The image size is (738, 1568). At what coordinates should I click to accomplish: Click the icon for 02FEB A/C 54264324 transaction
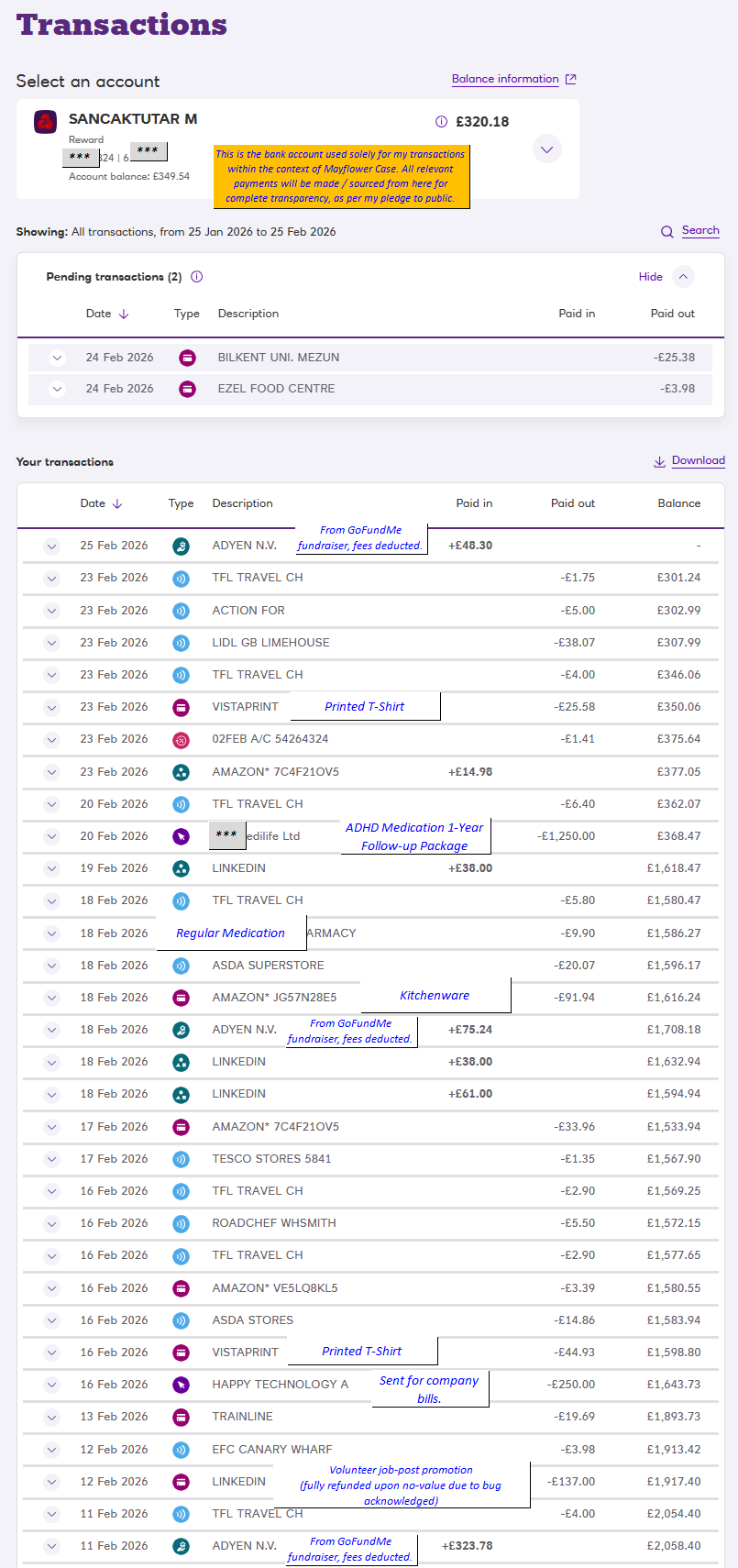[x=182, y=740]
